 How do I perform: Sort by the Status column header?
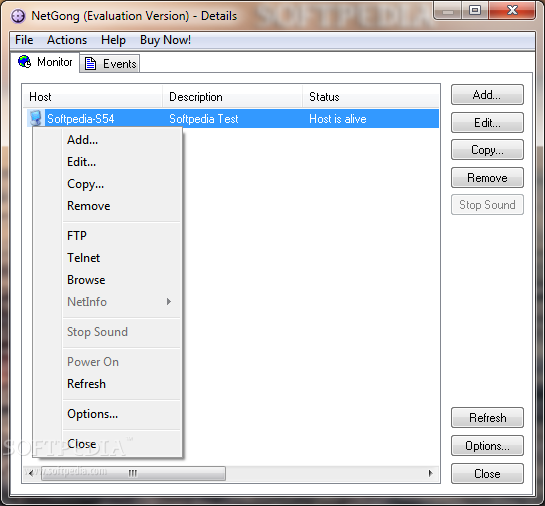[x=371, y=97]
